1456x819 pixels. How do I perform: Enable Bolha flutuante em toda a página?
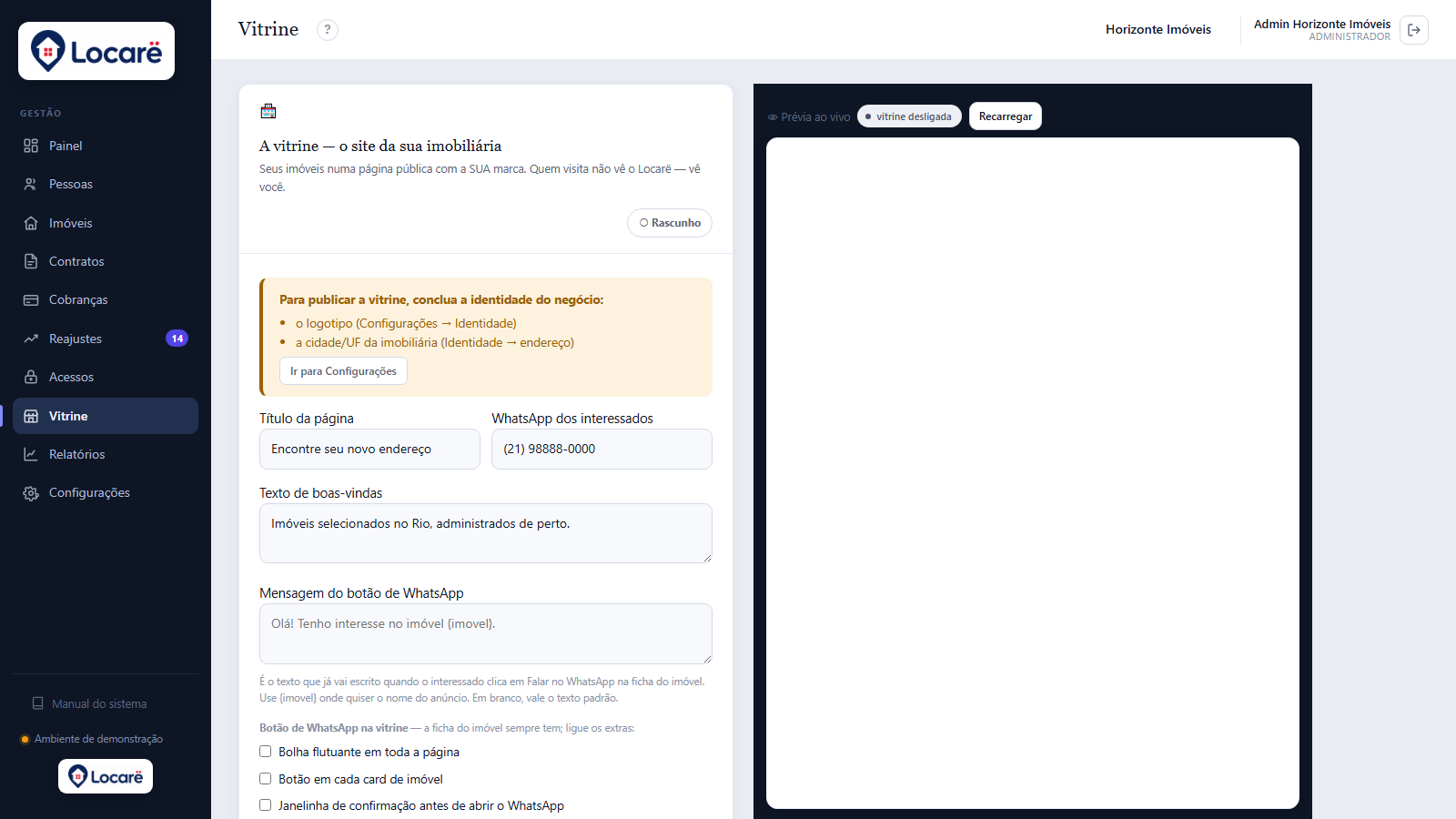coord(266,752)
